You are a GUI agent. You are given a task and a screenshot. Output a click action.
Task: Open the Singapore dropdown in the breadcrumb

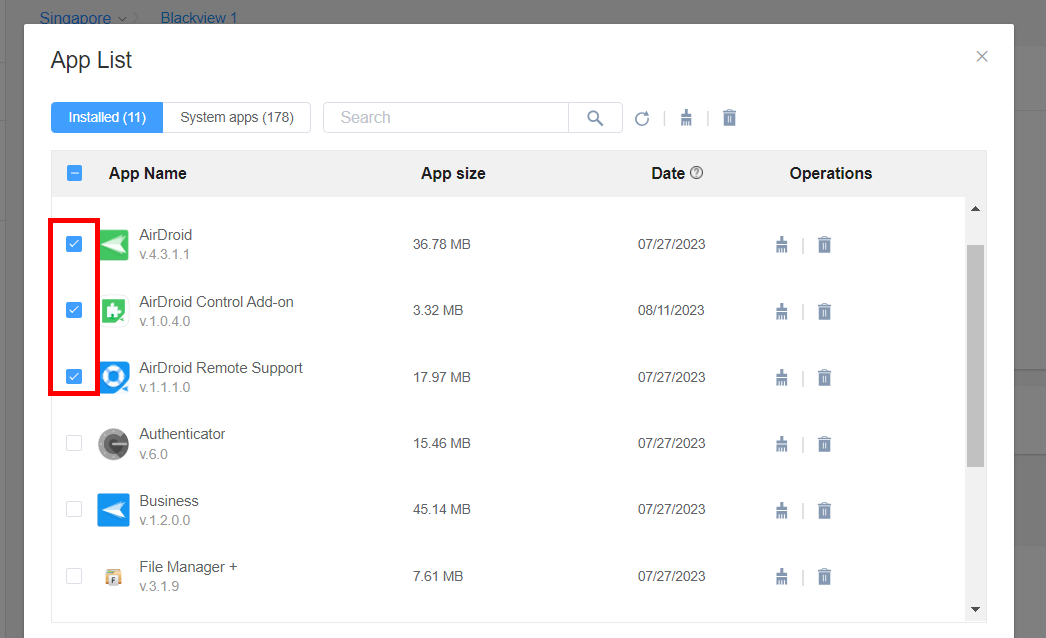(x=83, y=18)
